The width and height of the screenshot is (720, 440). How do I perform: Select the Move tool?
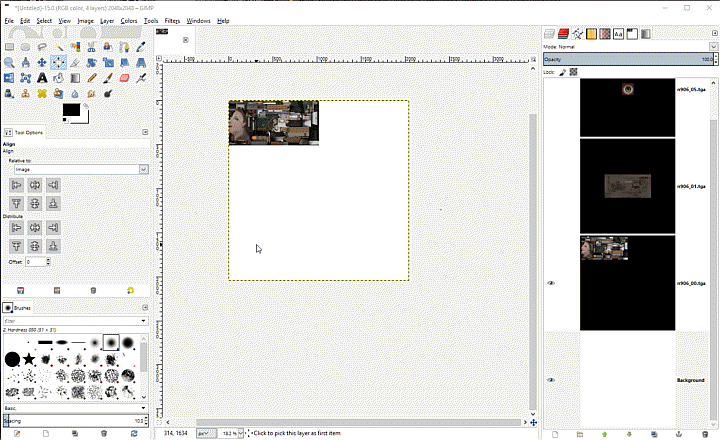click(42, 62)
